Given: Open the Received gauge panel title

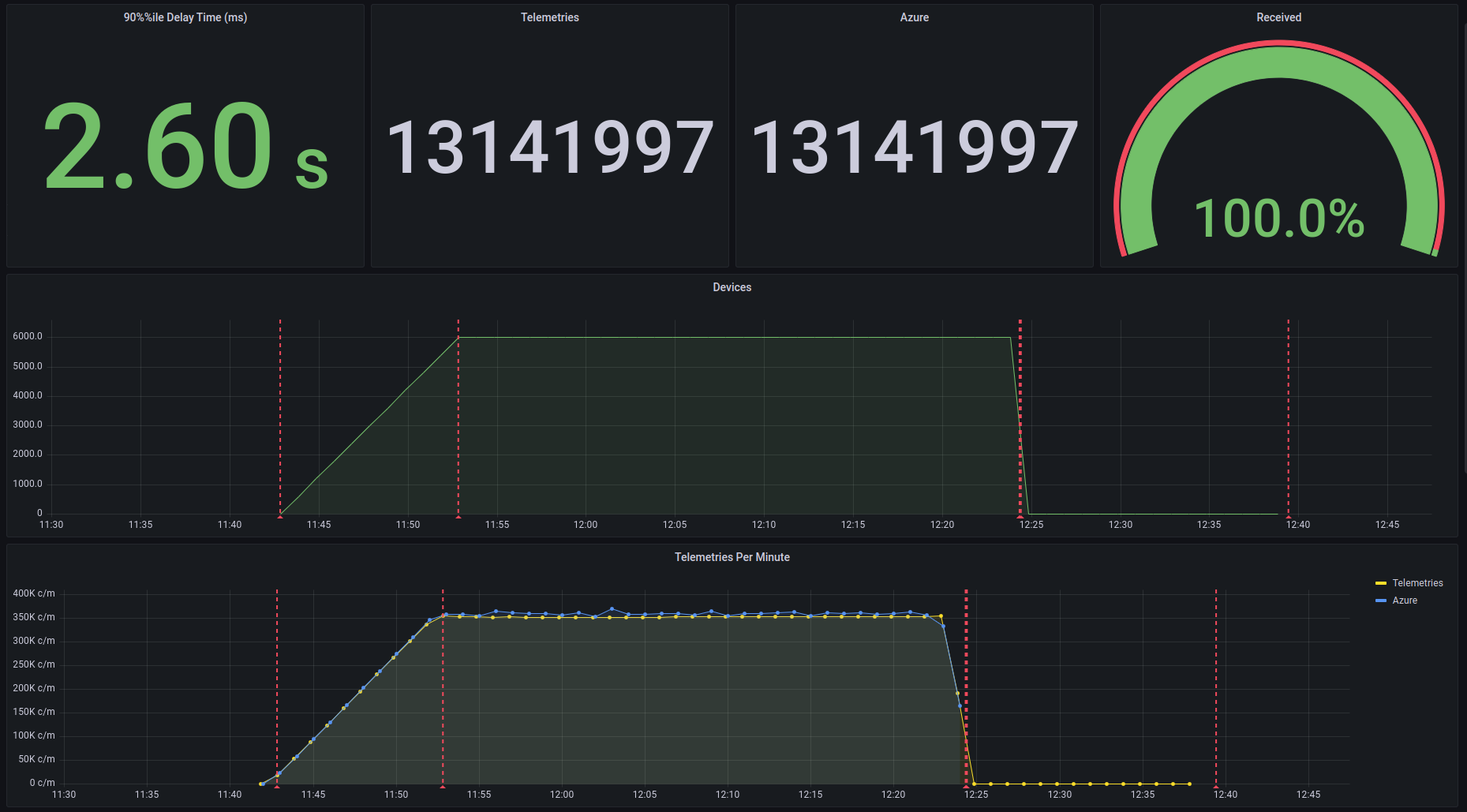Looking at the screenshot, I should (x=1279, y=17).
